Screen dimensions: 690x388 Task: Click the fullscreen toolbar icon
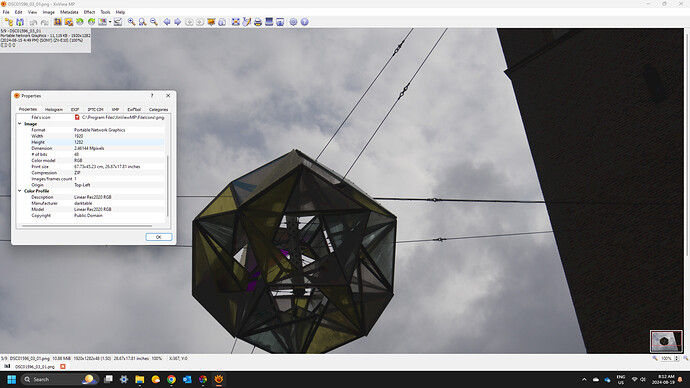[235, 22]
